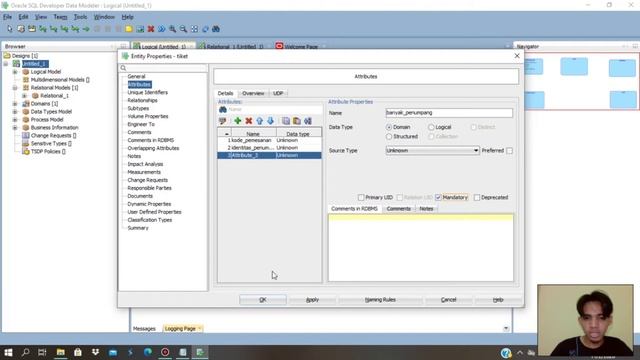
Task: Open the Tools menu
Action: [x=80, y=17]
